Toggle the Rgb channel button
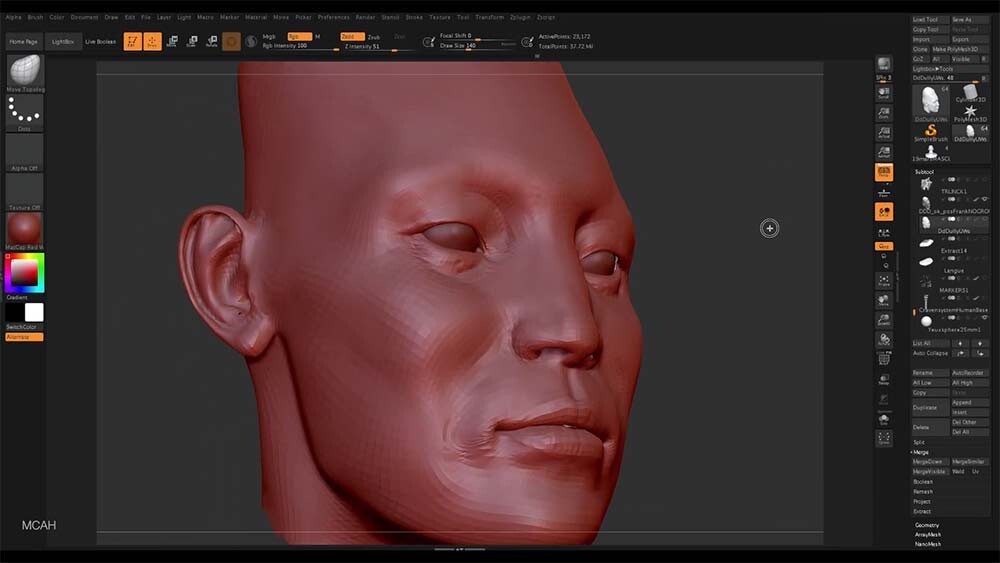The width and height of the screenshot is (1000, 563). tap(299, 36)
